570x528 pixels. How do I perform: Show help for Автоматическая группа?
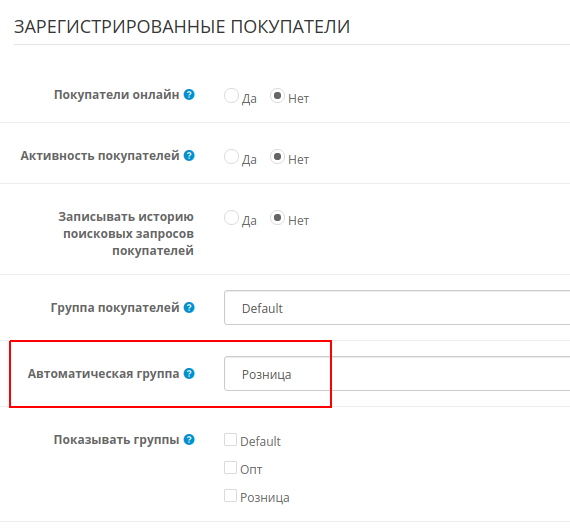pyautogui.click(x=189, y=373)
